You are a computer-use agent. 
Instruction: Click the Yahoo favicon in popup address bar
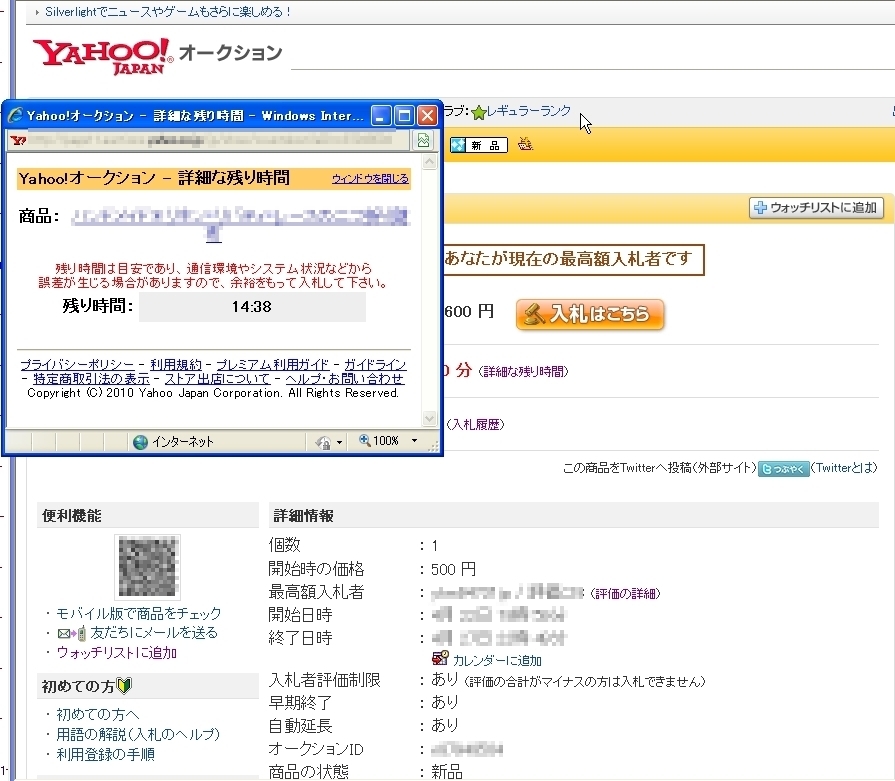coord(18,140)
